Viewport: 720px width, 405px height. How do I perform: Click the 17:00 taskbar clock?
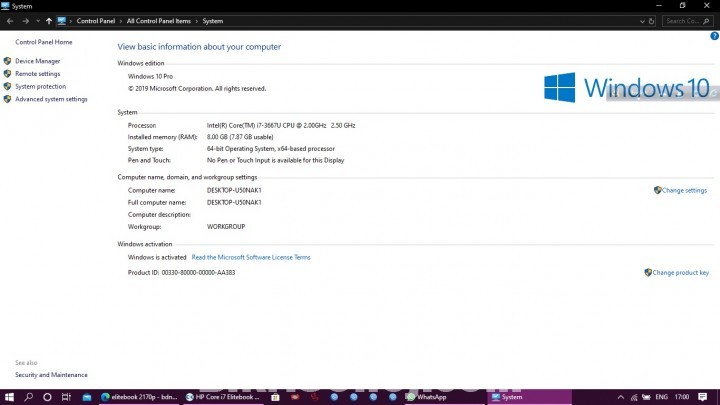click(682, 397)
